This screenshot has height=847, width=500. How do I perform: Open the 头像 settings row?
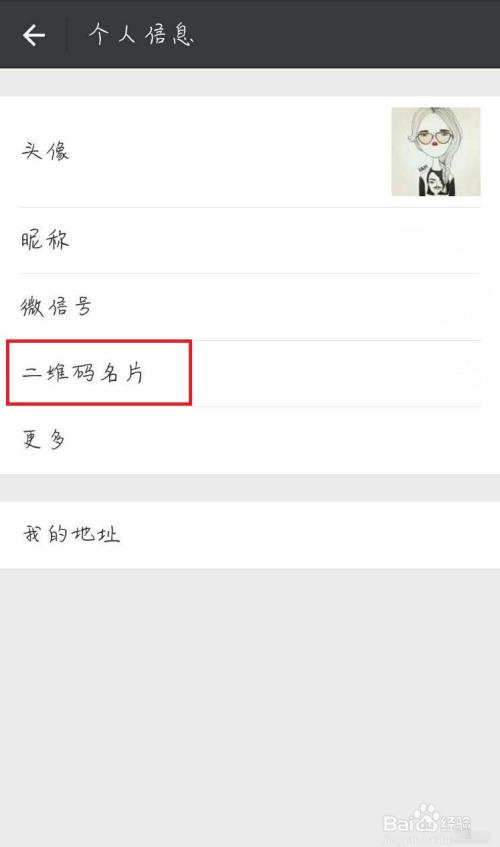click(250, 152)
